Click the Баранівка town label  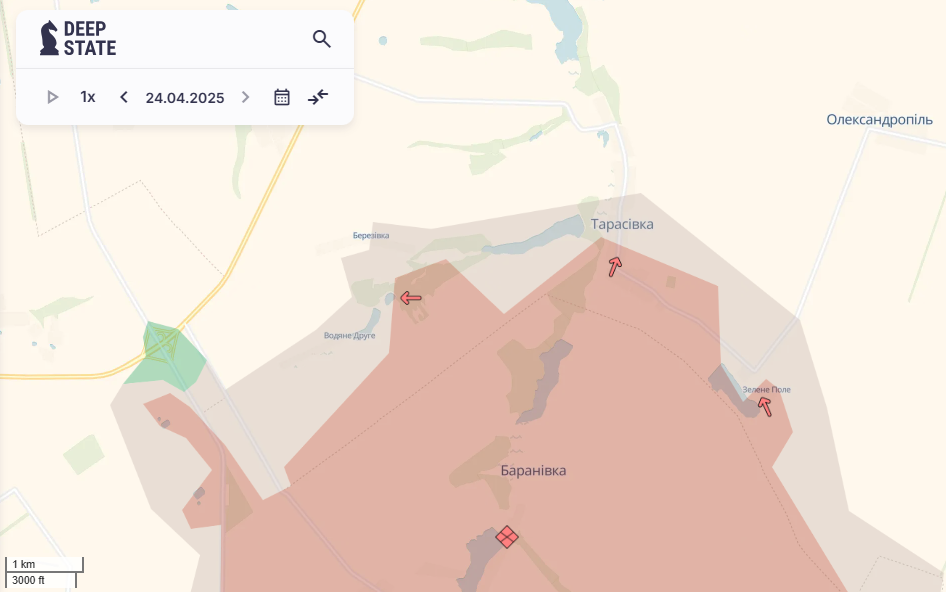[x=533, y=470]
